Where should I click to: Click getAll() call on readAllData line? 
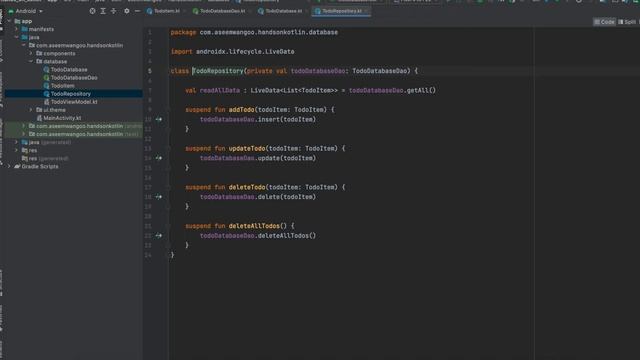coord(421,90)
